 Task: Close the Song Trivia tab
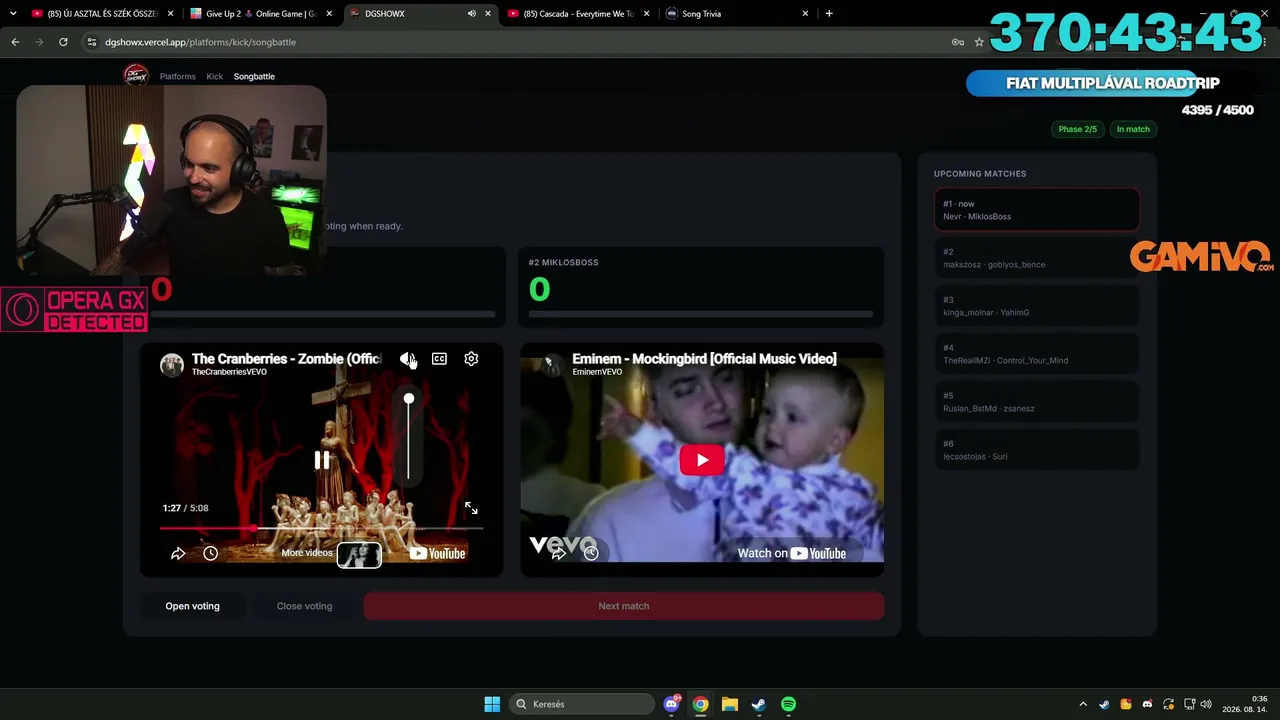[805, 14]
